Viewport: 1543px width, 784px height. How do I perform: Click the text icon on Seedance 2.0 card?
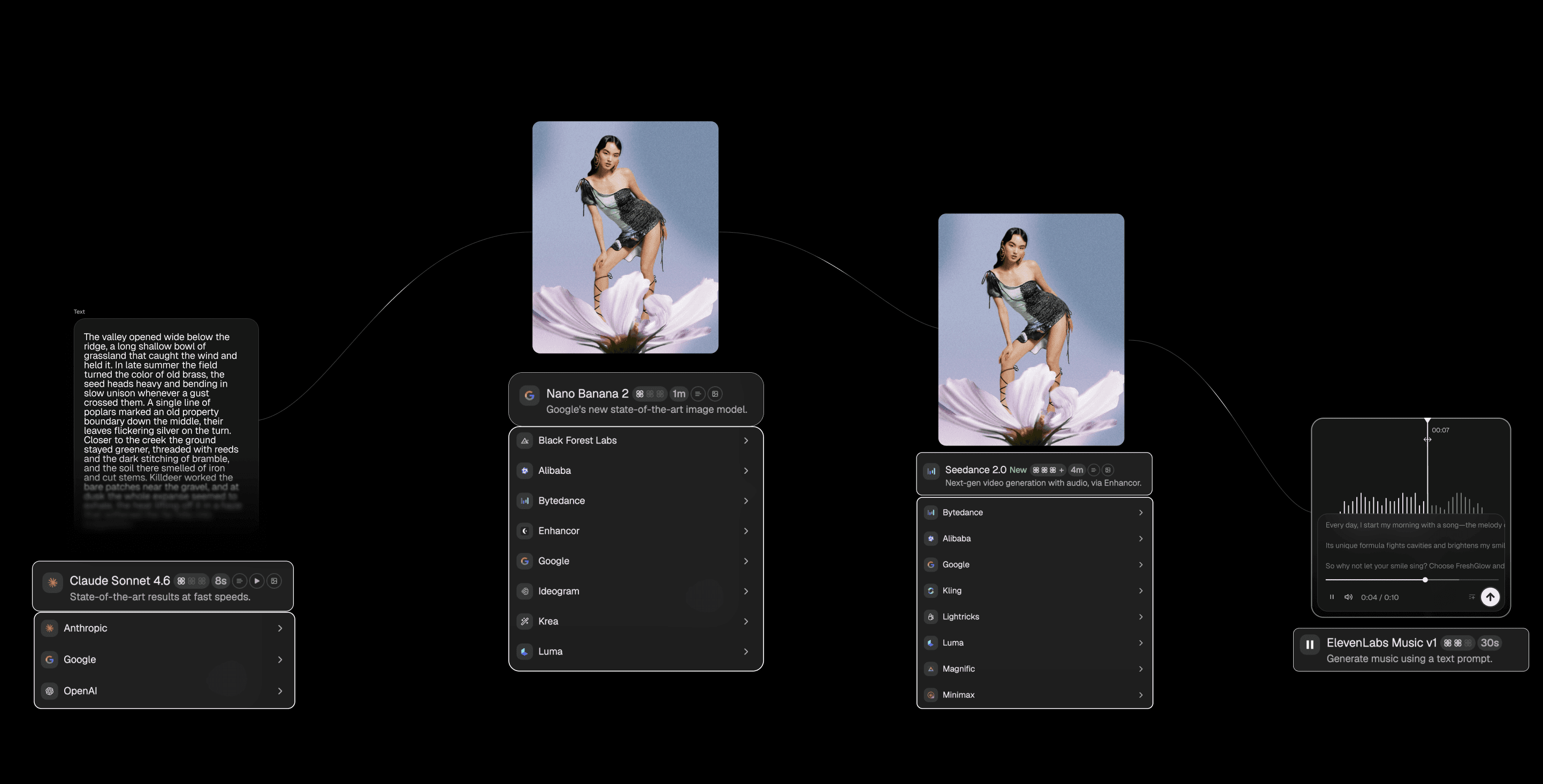pyautogui.click(x=1093, y=470)
